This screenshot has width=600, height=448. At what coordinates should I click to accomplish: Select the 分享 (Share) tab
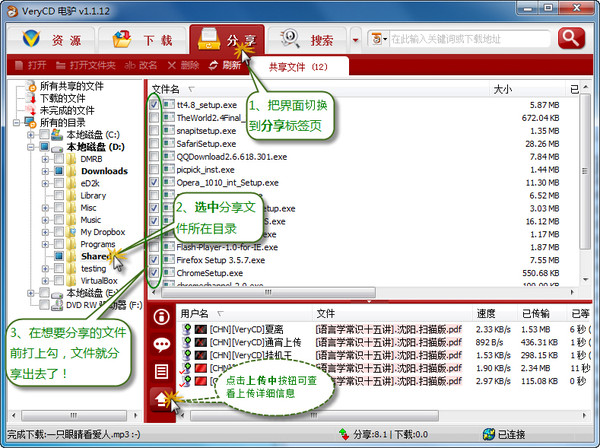(227, 39)
